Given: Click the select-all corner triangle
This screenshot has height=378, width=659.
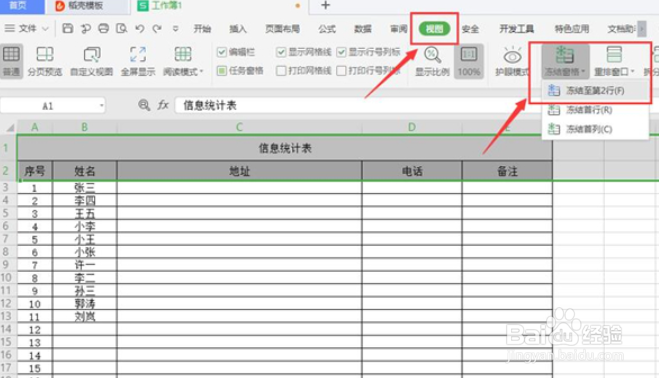Looking at the screenshot, I should pos(9,127).
